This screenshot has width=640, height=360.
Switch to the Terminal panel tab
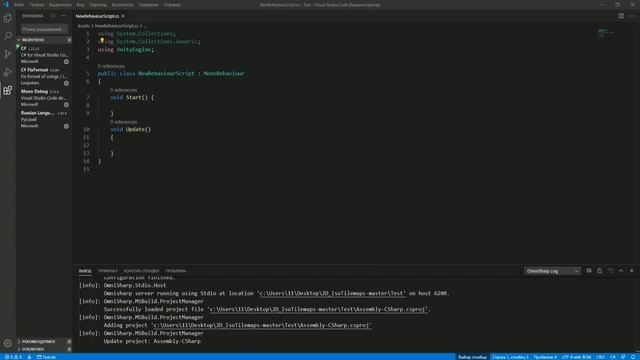108,271
